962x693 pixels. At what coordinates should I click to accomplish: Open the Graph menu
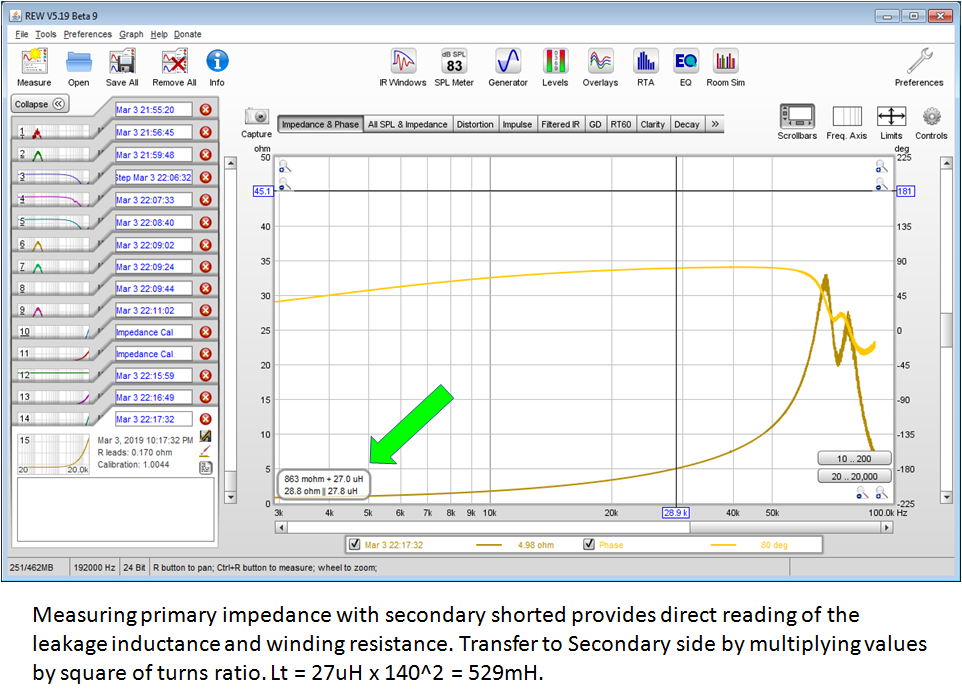131,34
